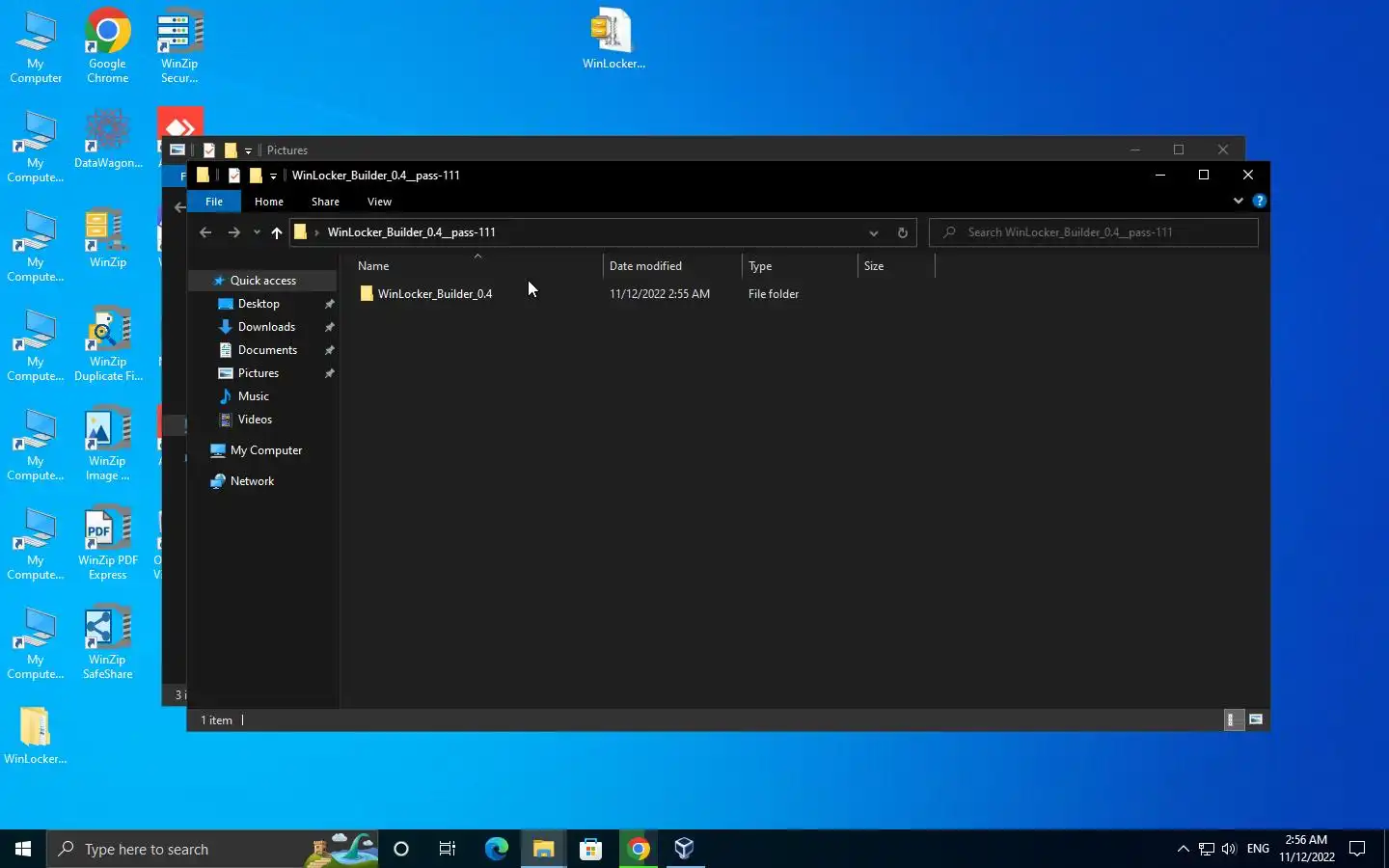Image resolution: width=1389 pixels, height=868 pixels.
Task: Open WinZip Duplicate File desktop shortcut
Action: (x=108, y=344)
